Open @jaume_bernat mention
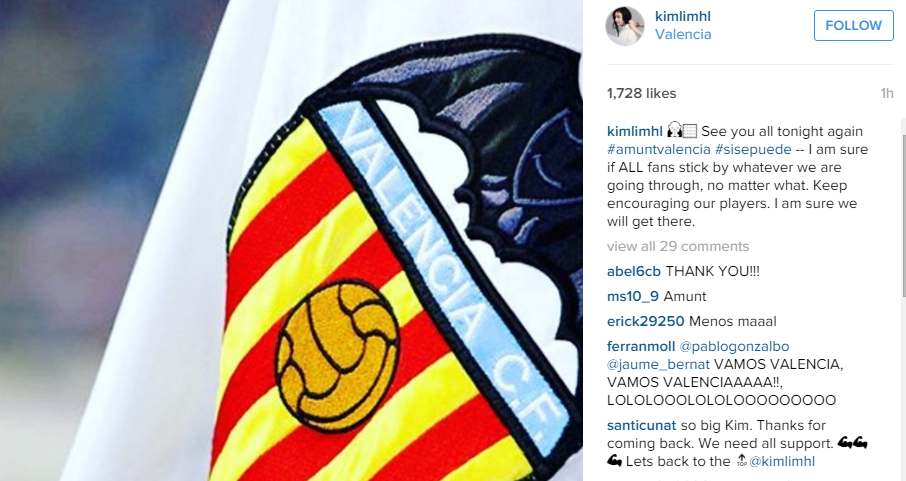906x481 pixels. pos(658,365)
